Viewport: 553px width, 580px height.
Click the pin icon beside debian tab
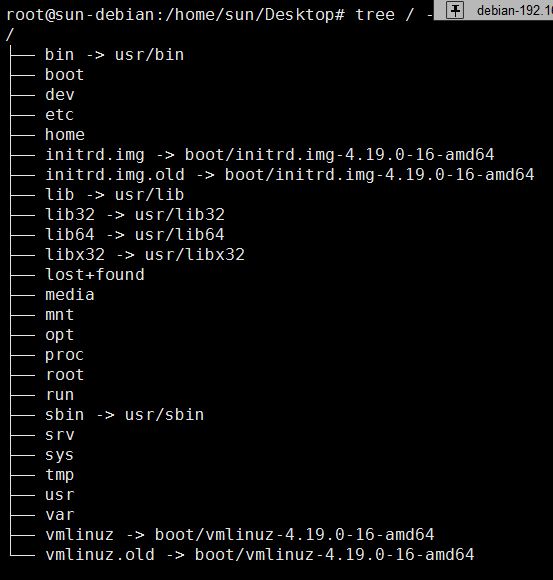pyautogui.click(x=455, y=10)
